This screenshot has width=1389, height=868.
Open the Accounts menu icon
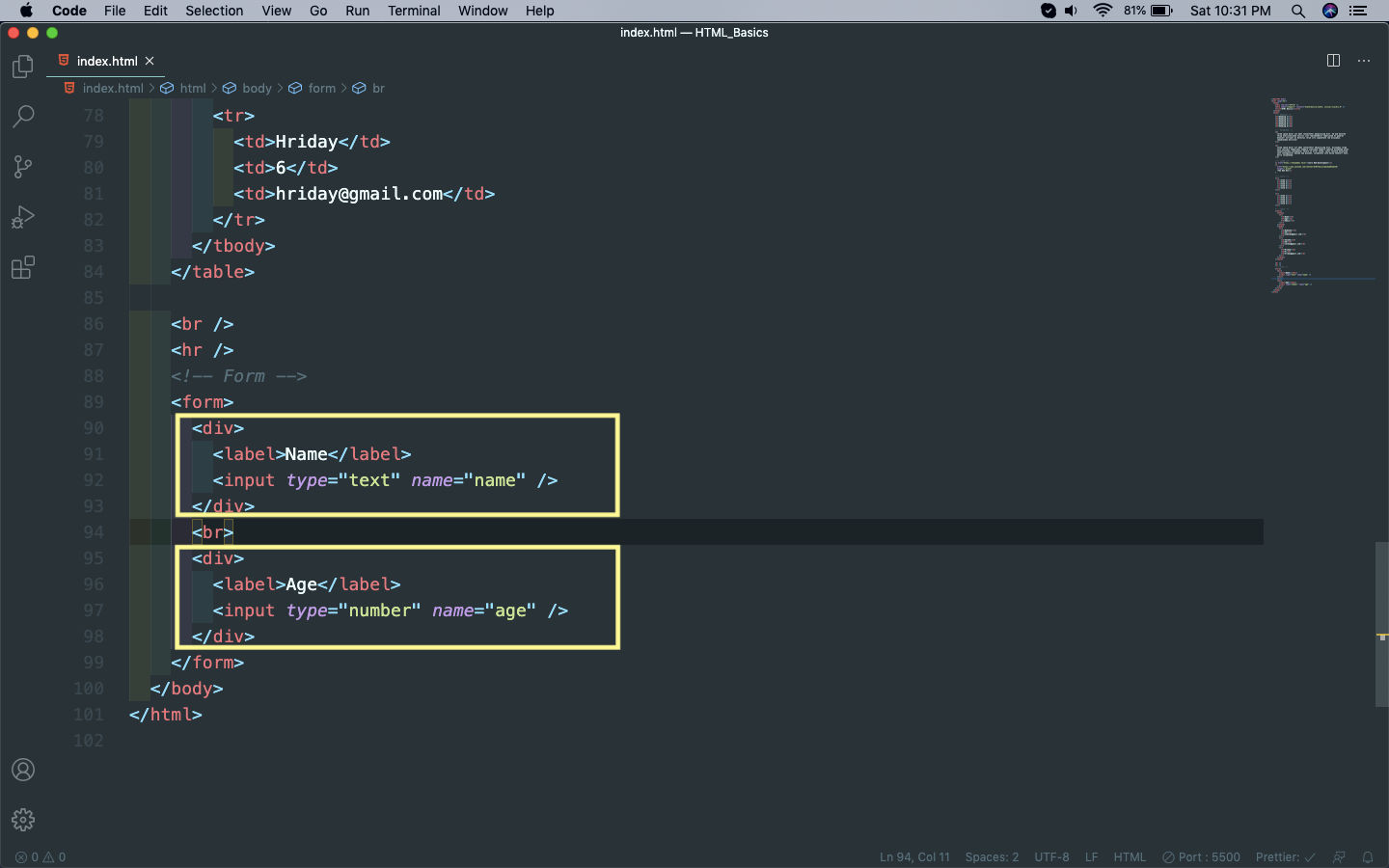pos(23,770)
